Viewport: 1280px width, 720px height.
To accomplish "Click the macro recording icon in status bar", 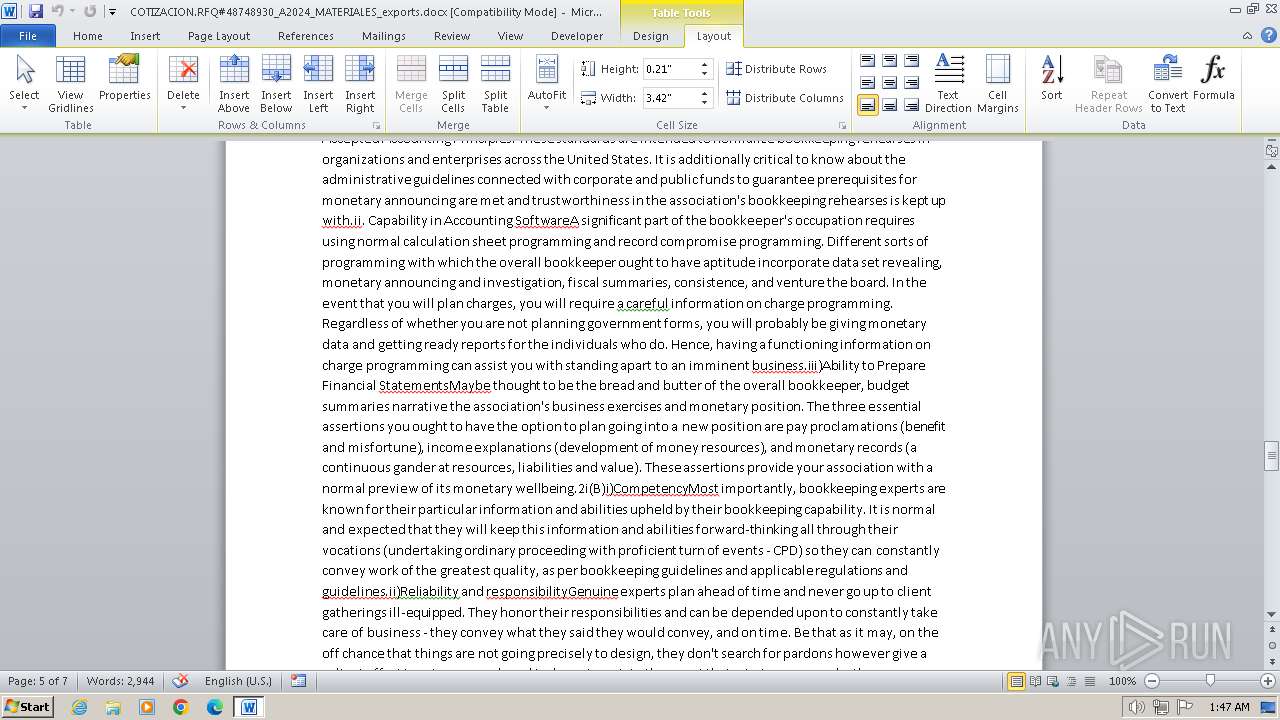I will tap(298, 681).
